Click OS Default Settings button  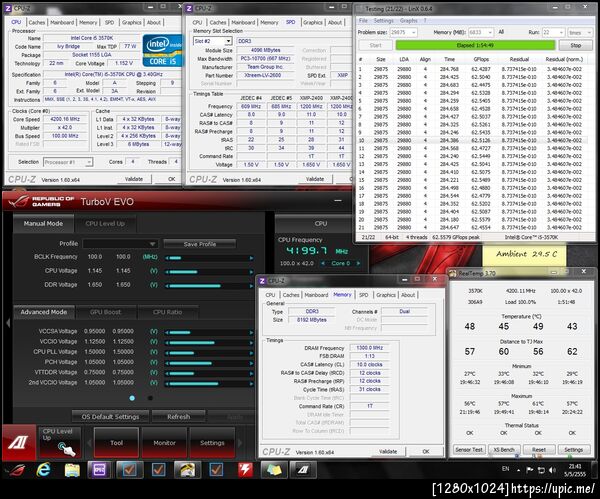[110, 416]
